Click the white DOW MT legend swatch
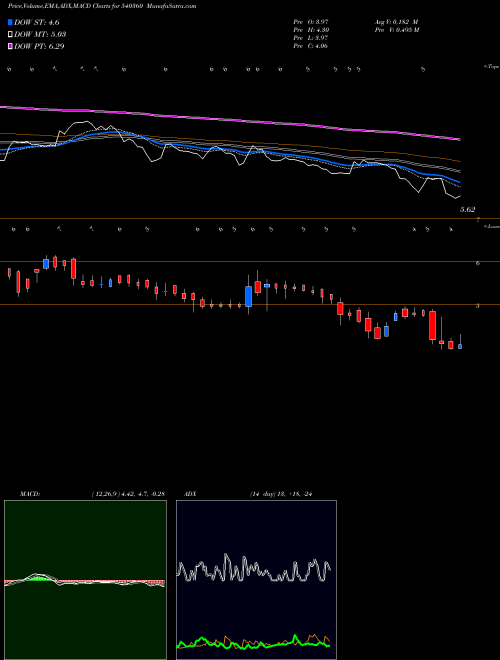The image size is (500, 660). tap(10, 34)
